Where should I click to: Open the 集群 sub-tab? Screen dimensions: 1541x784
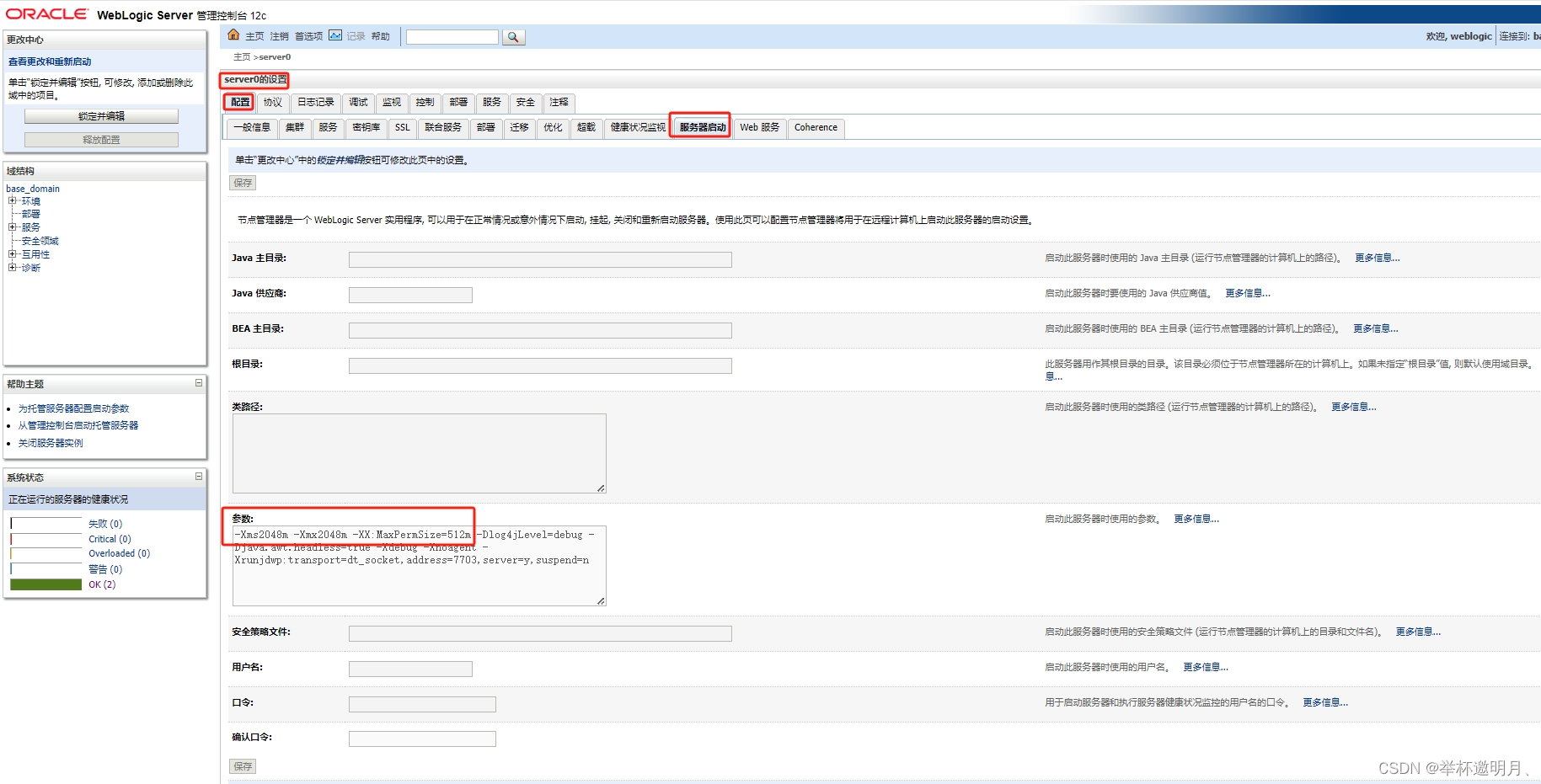[295, 128]
